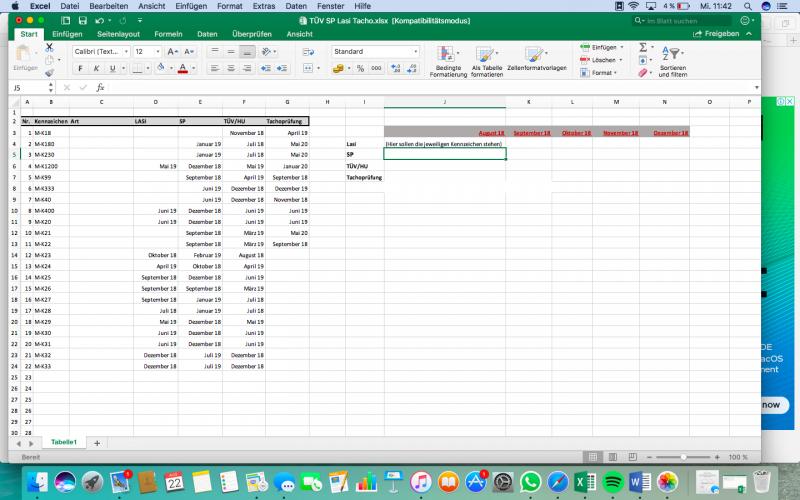
Task: Click the Top Align icon
Action: click(215, 52)
